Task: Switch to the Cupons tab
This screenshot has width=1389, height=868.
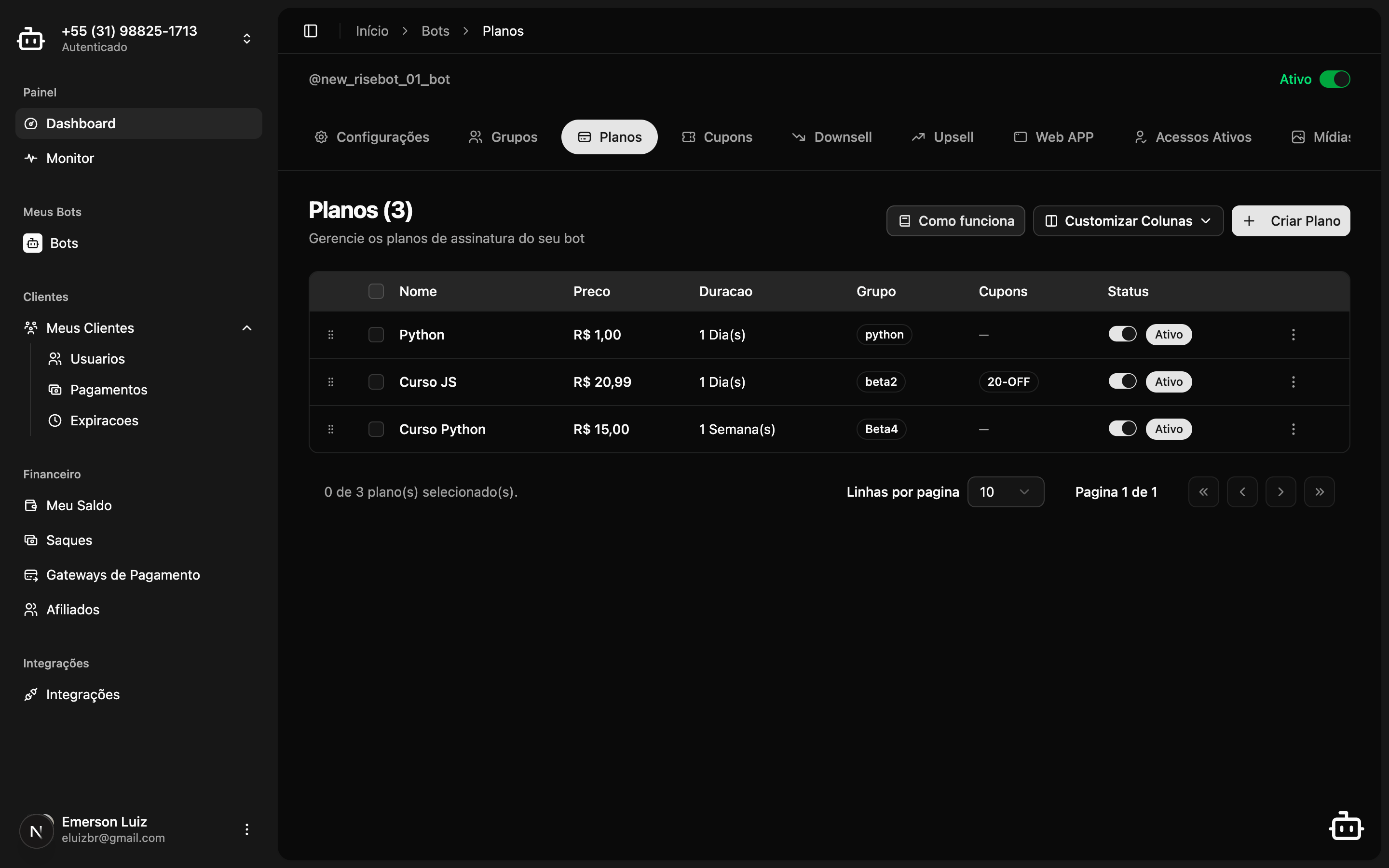Action: tap(717, 137)
